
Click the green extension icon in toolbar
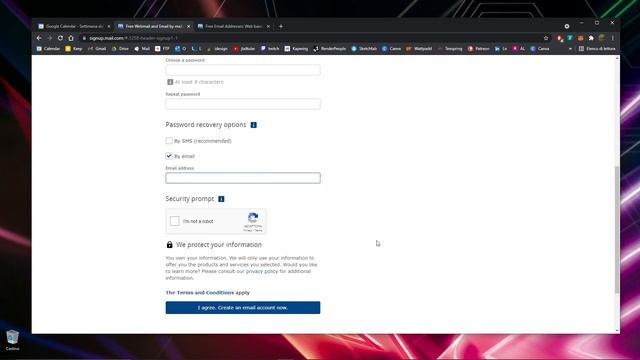pyautogui.click(x=570, y=38)
